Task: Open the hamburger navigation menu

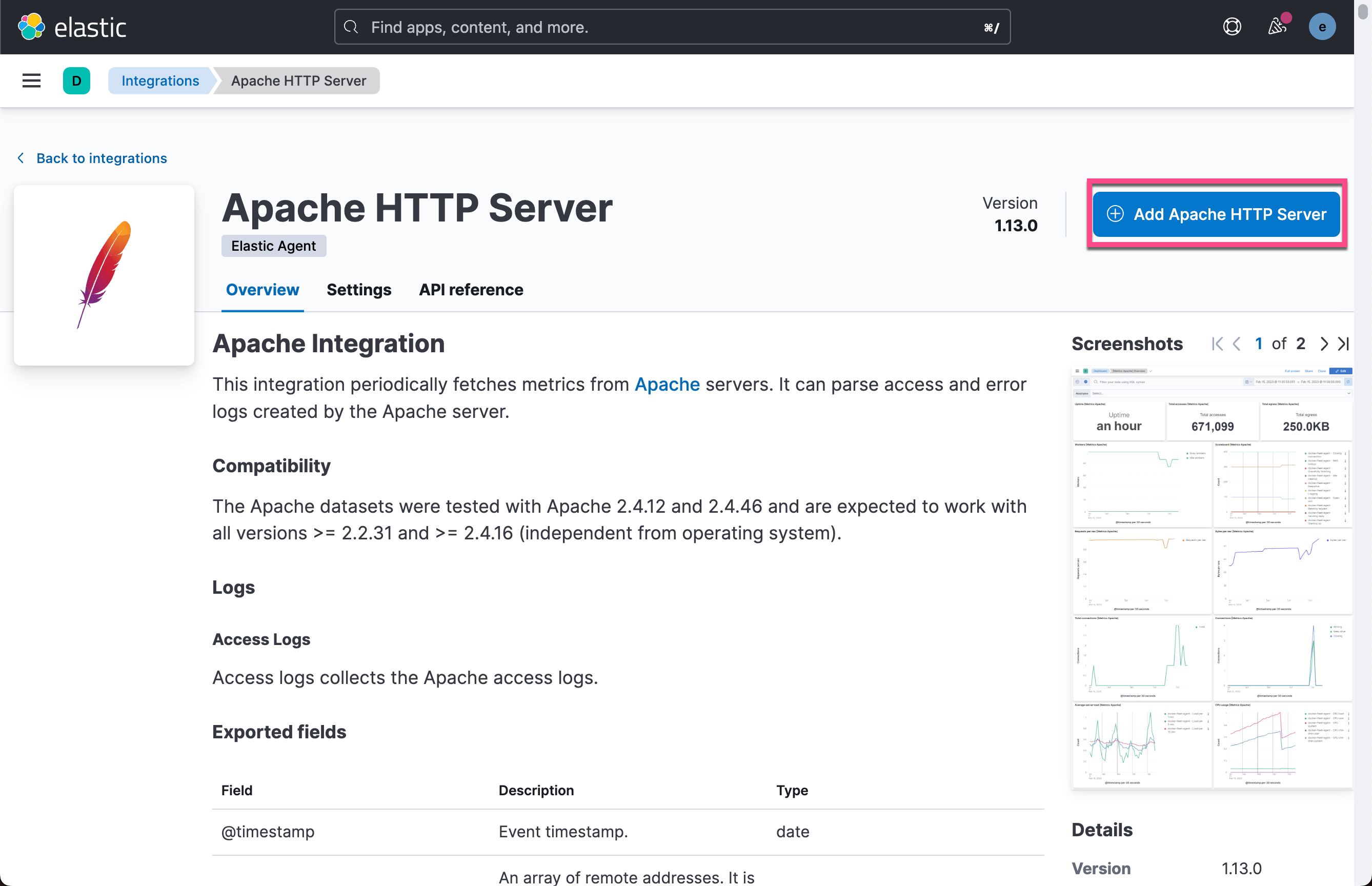Action: [x=31, y=80]
